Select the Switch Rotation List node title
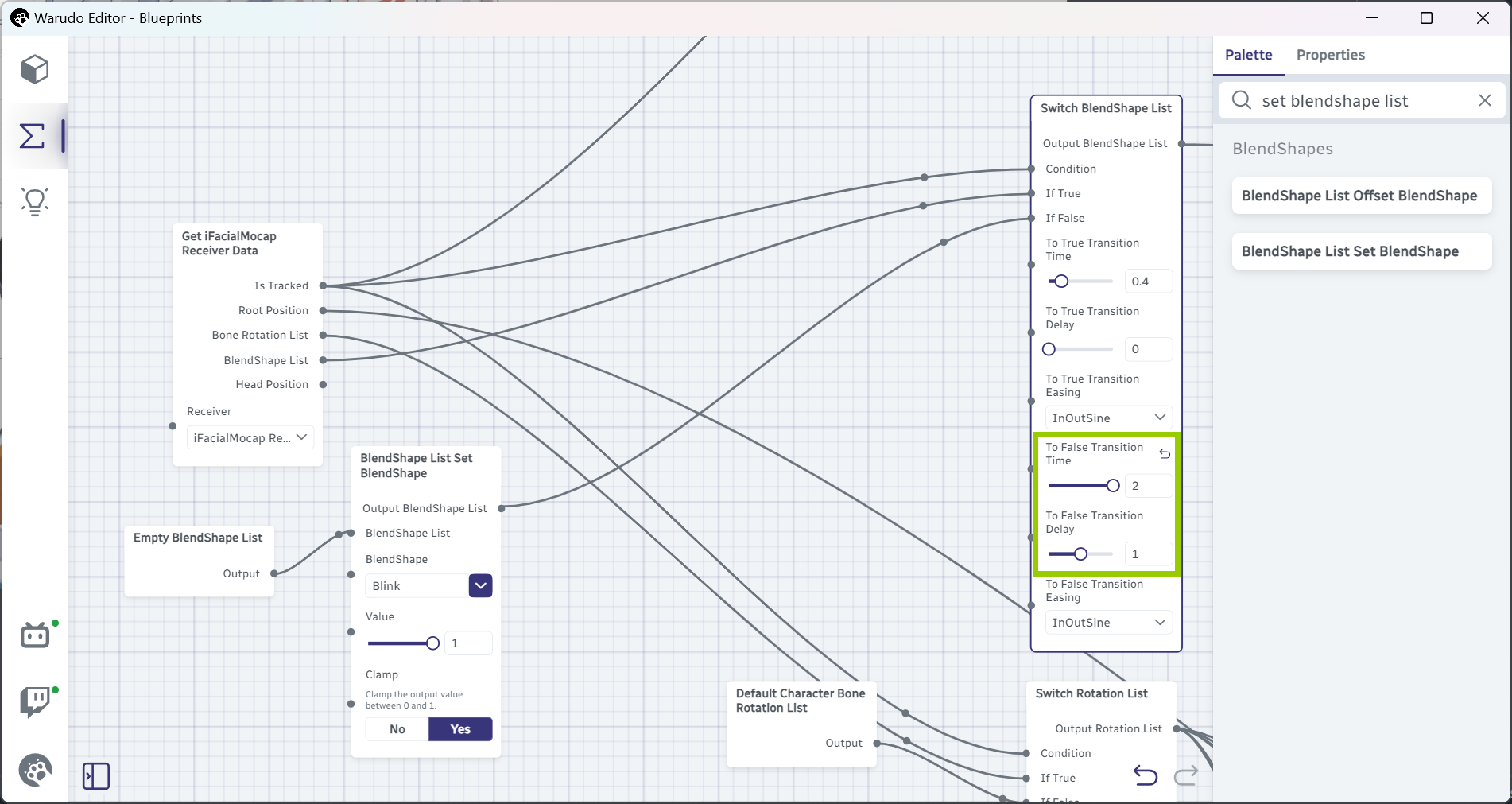Image resolution: width=1512 pixels, height=804 pixels. 1091,693
